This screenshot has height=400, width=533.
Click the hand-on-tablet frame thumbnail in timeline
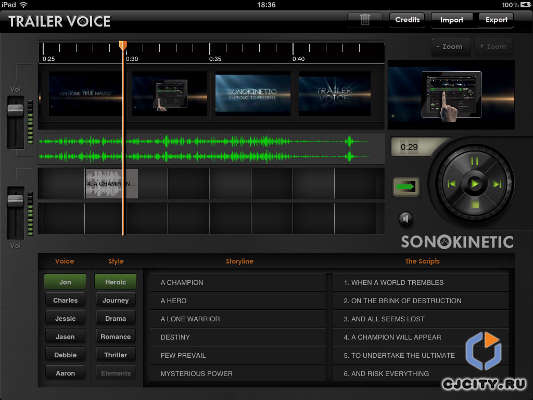170,94
